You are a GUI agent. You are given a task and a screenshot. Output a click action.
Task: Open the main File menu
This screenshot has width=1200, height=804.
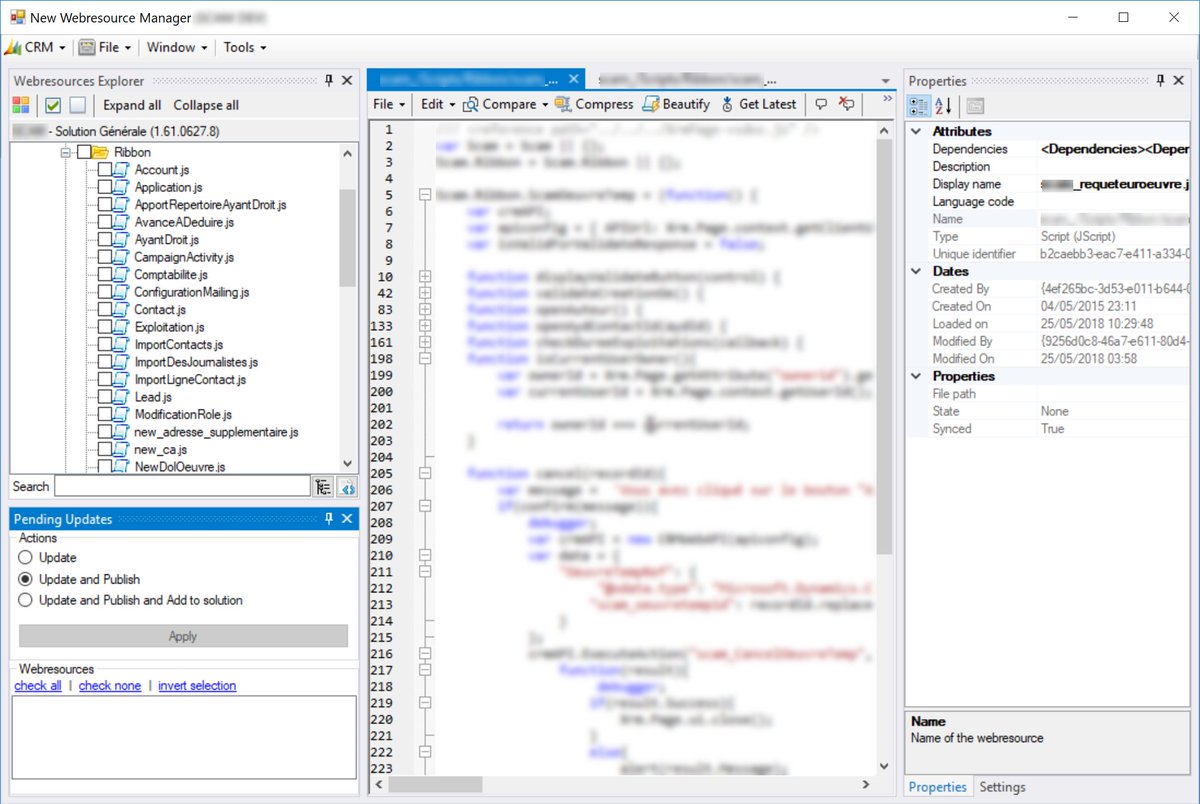click(x=104, y=47)
